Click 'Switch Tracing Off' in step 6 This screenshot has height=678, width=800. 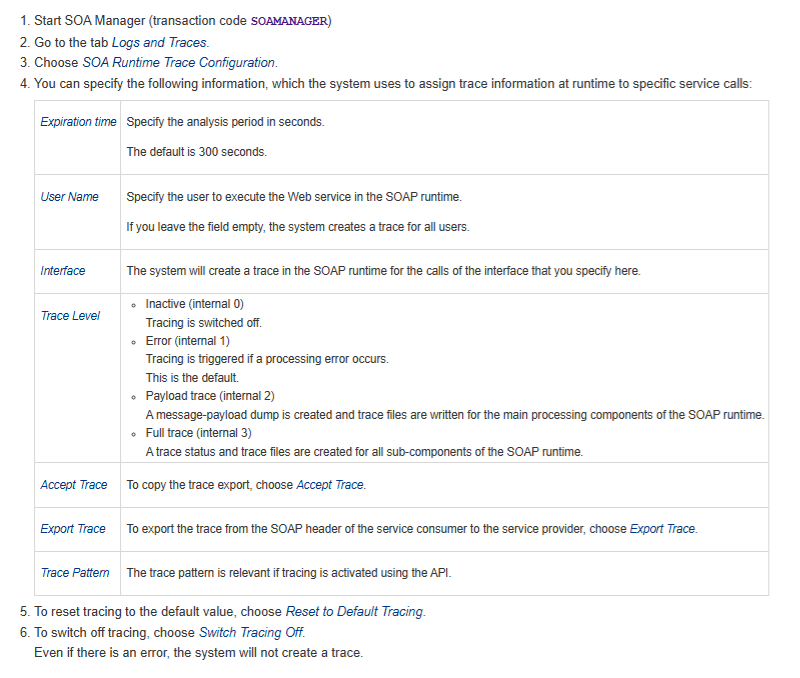pos(251,633)
